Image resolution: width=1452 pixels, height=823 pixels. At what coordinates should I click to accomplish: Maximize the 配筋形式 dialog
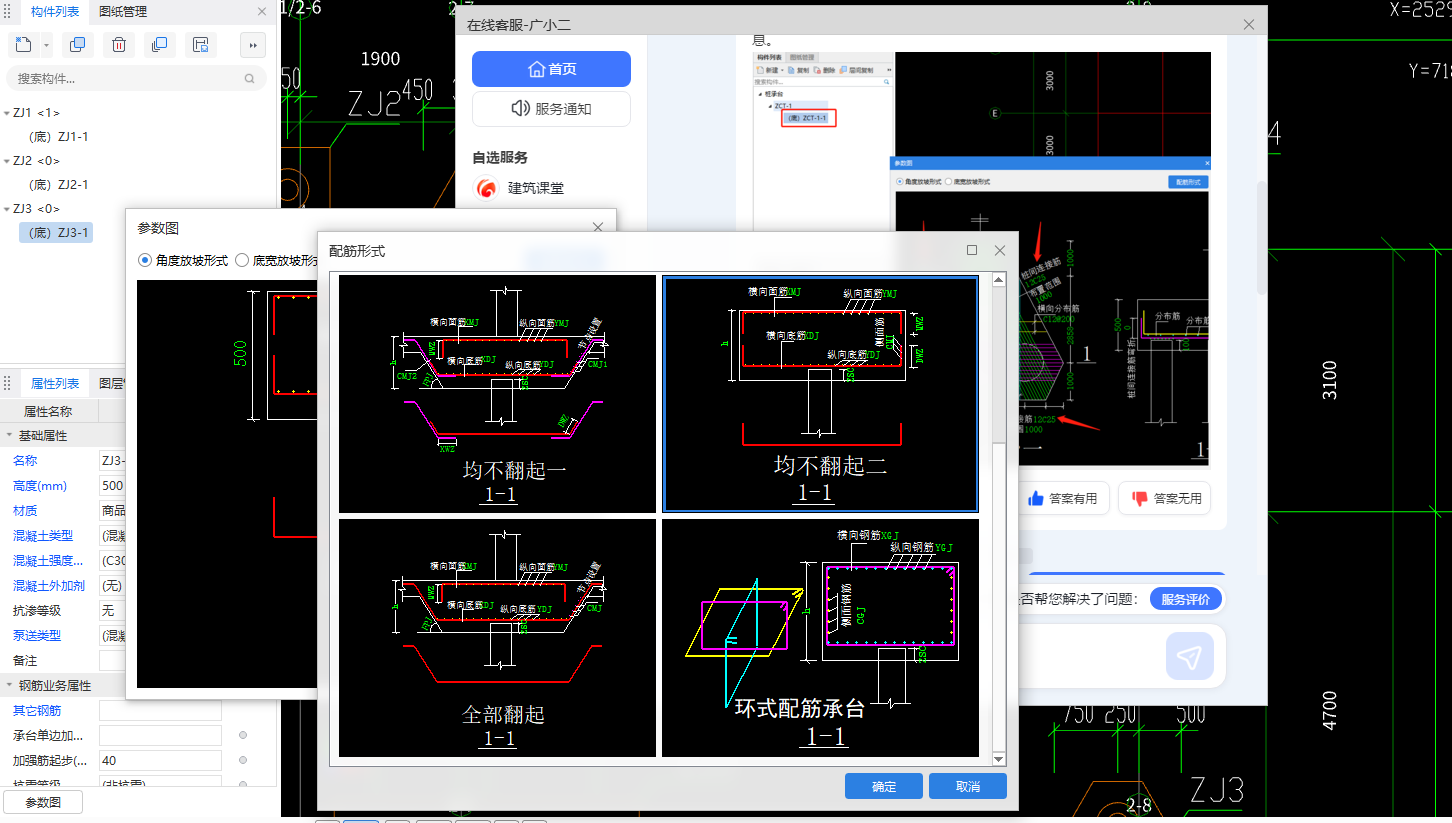[x=972, y=251]
